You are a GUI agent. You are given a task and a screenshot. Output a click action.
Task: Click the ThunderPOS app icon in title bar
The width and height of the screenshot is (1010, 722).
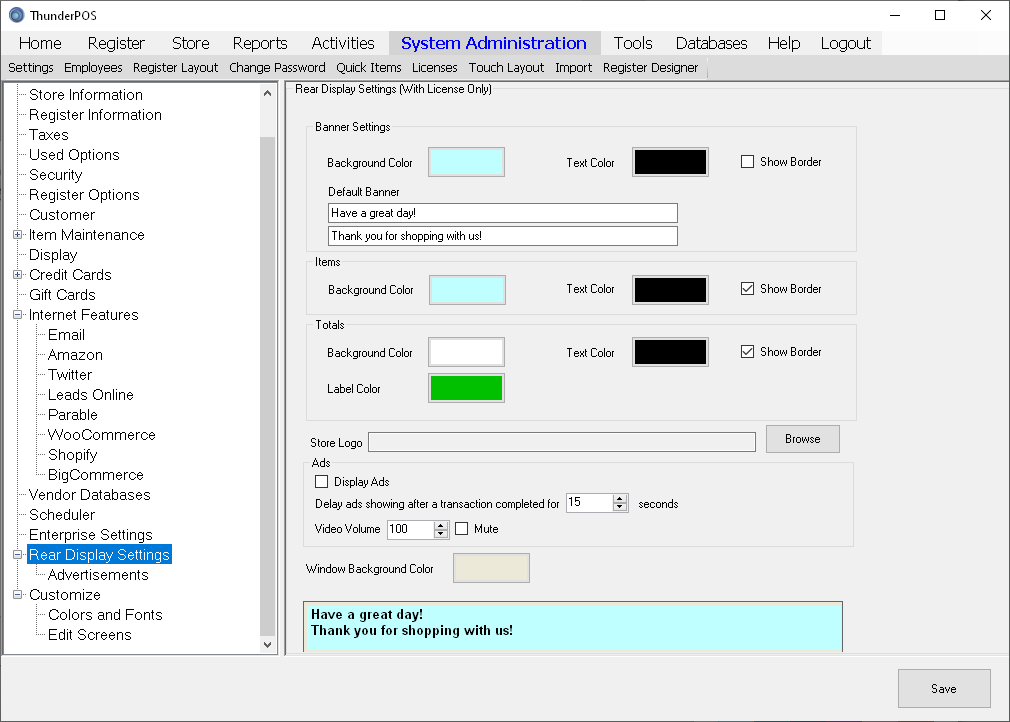tap(16, 15)
